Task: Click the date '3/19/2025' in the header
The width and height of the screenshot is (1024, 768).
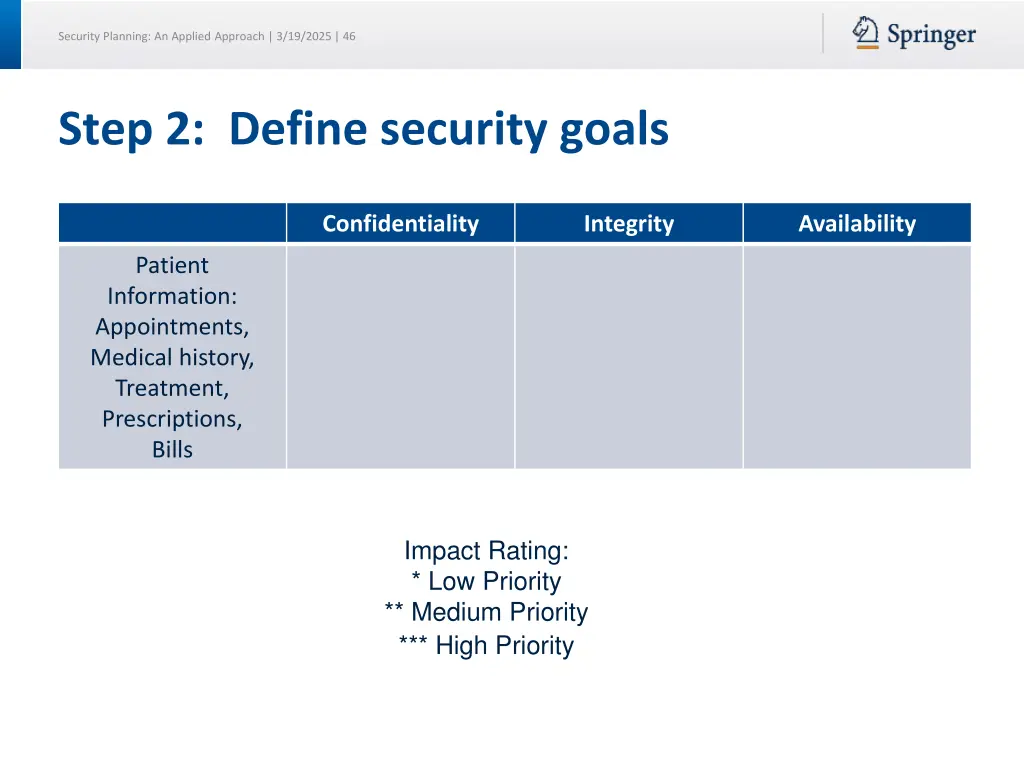Action: click(x=304, y=37)
